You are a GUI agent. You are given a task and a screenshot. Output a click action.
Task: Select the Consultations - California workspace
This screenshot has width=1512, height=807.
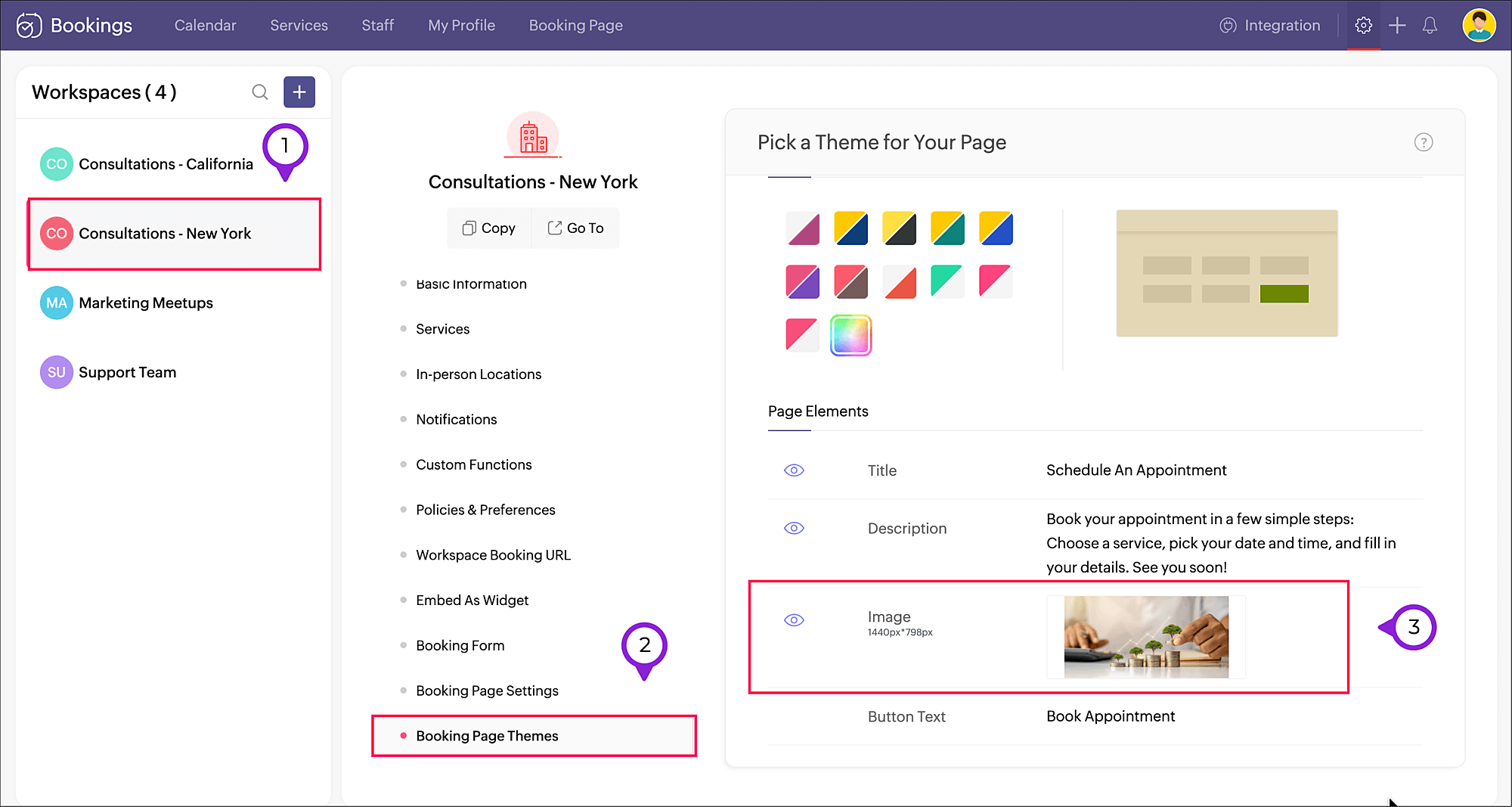(x=174, y=164)
